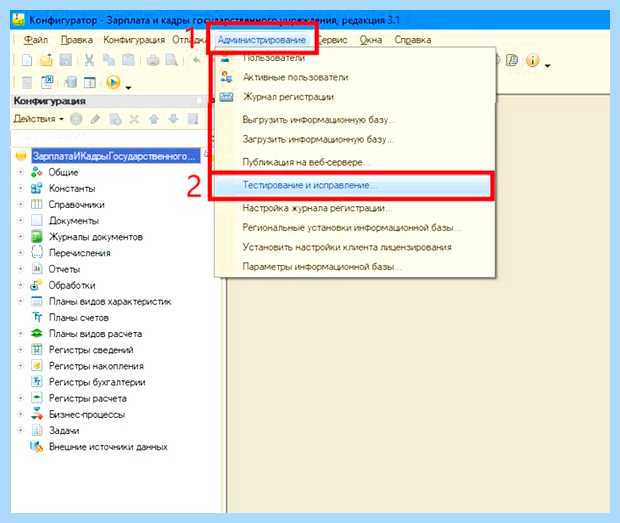Image resolution: width=620 pixels, height=523 pixels.
Task: Click the Print toolbar icon
Action: tap(153, 60)
